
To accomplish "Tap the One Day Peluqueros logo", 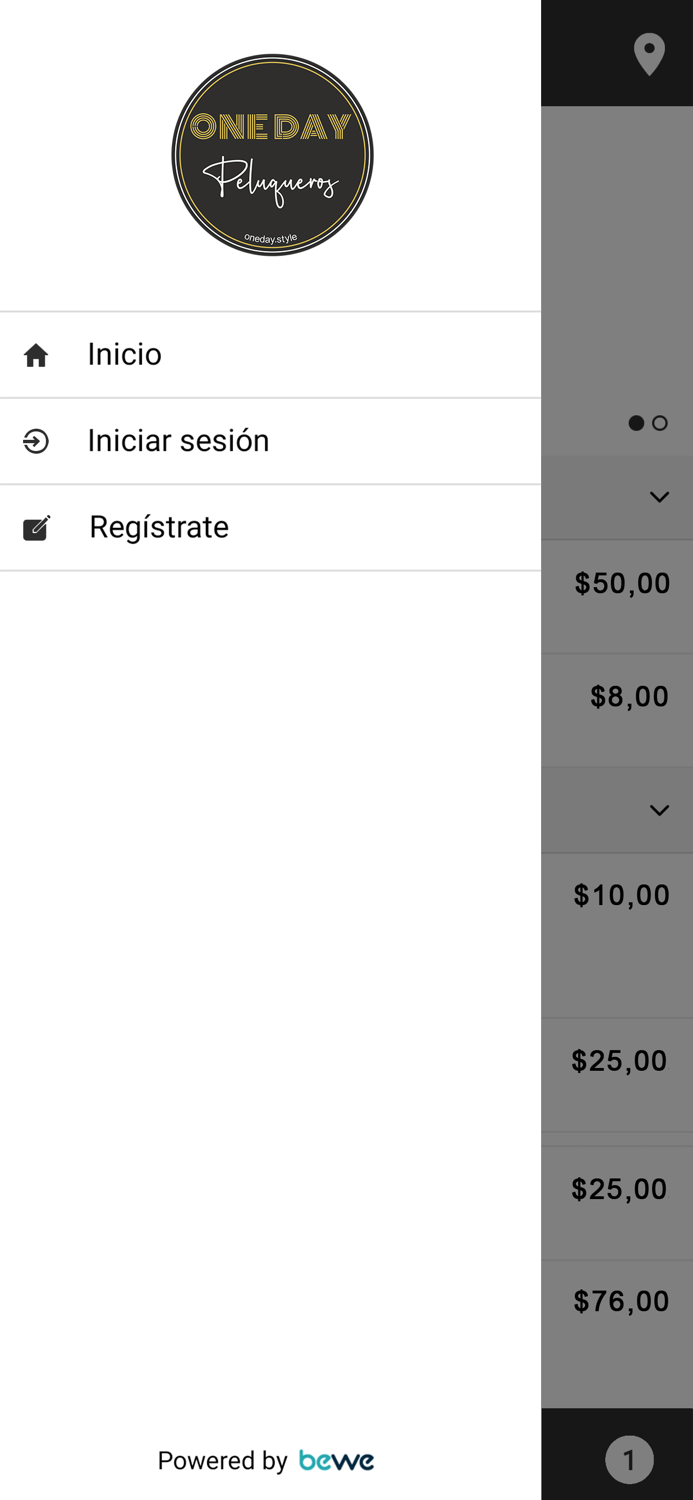I will pos(272,155).
